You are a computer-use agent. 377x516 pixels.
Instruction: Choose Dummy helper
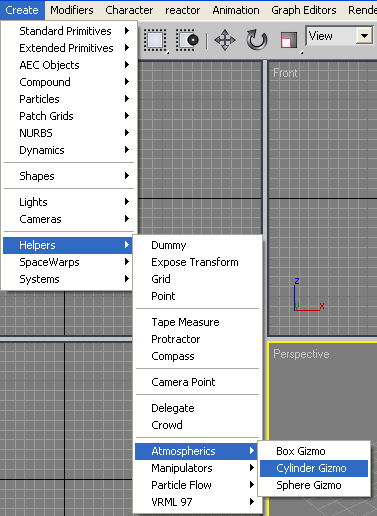(197, 245)
